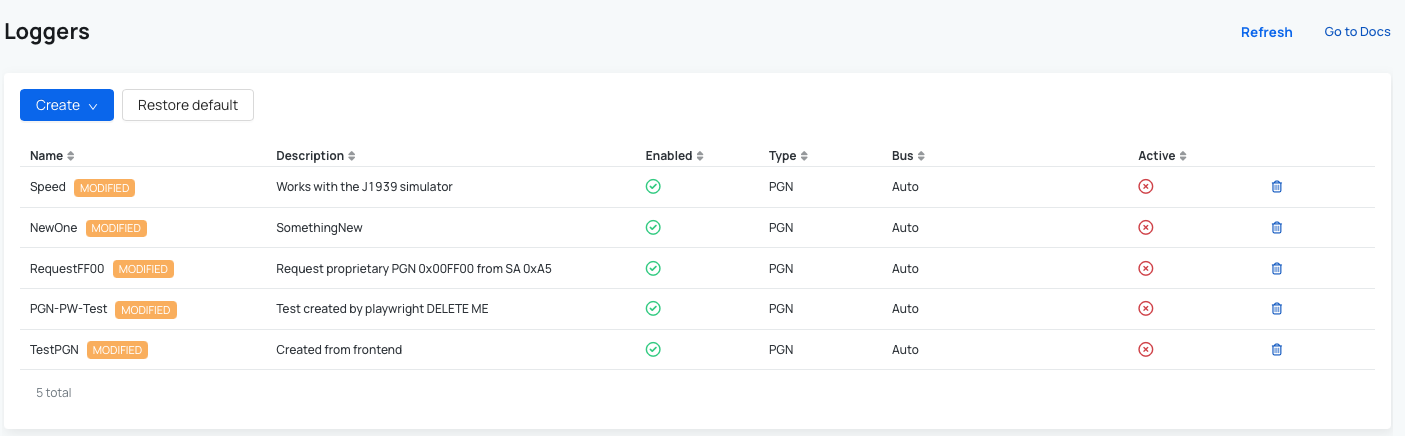Viewport: 1405px width, 436px height.
Task: Click the trash icon in TestPGN row
Action: (1276, 350)
